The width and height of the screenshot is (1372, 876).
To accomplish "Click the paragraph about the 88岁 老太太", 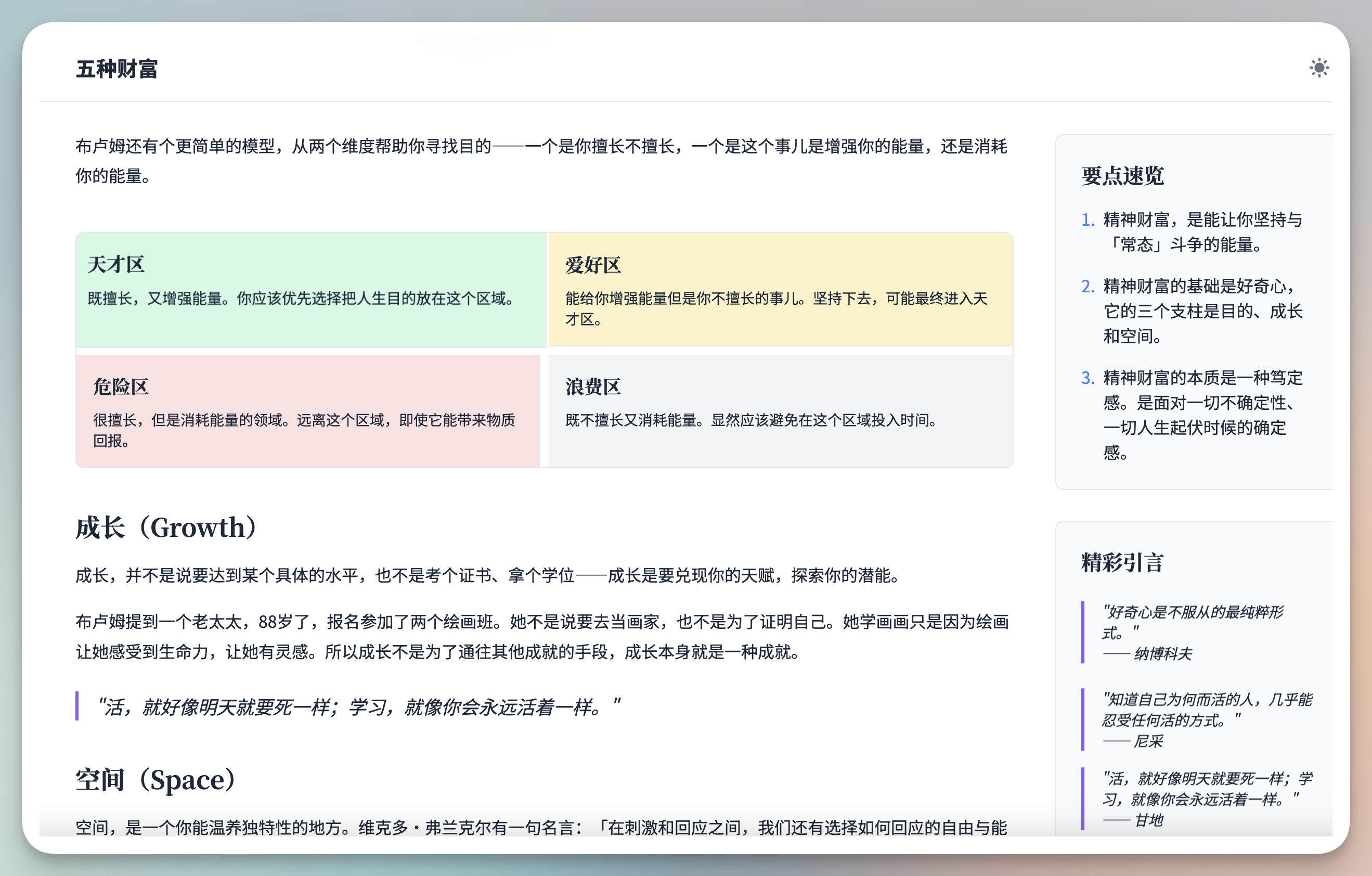I will 542,636.
